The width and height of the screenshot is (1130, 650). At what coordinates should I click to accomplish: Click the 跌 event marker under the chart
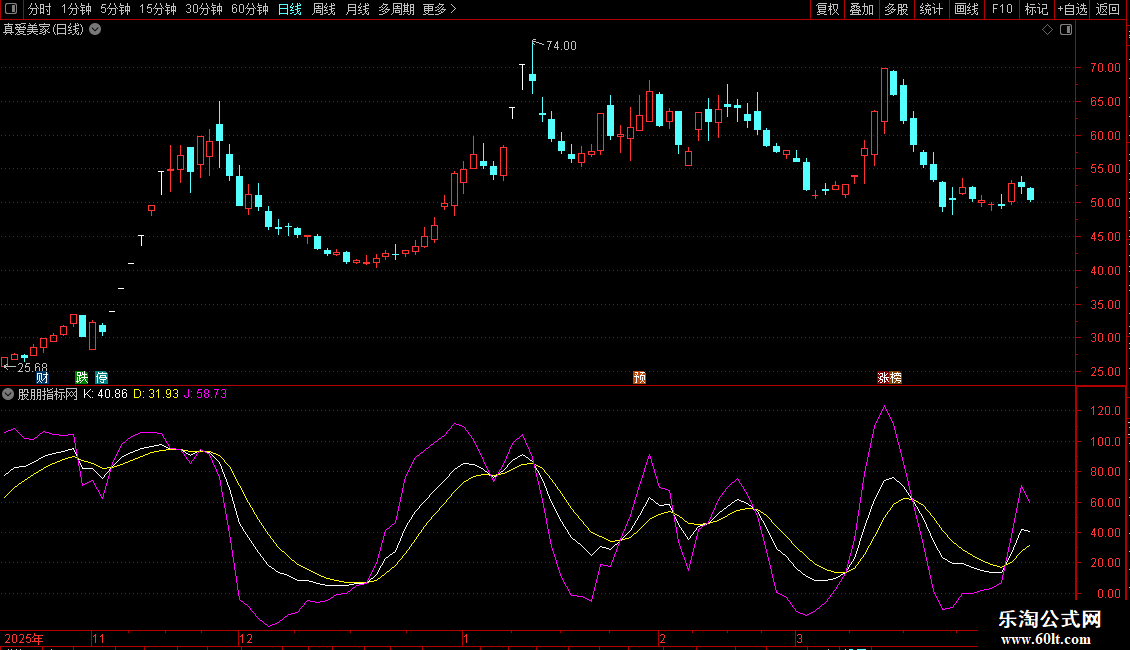(82, 377)
